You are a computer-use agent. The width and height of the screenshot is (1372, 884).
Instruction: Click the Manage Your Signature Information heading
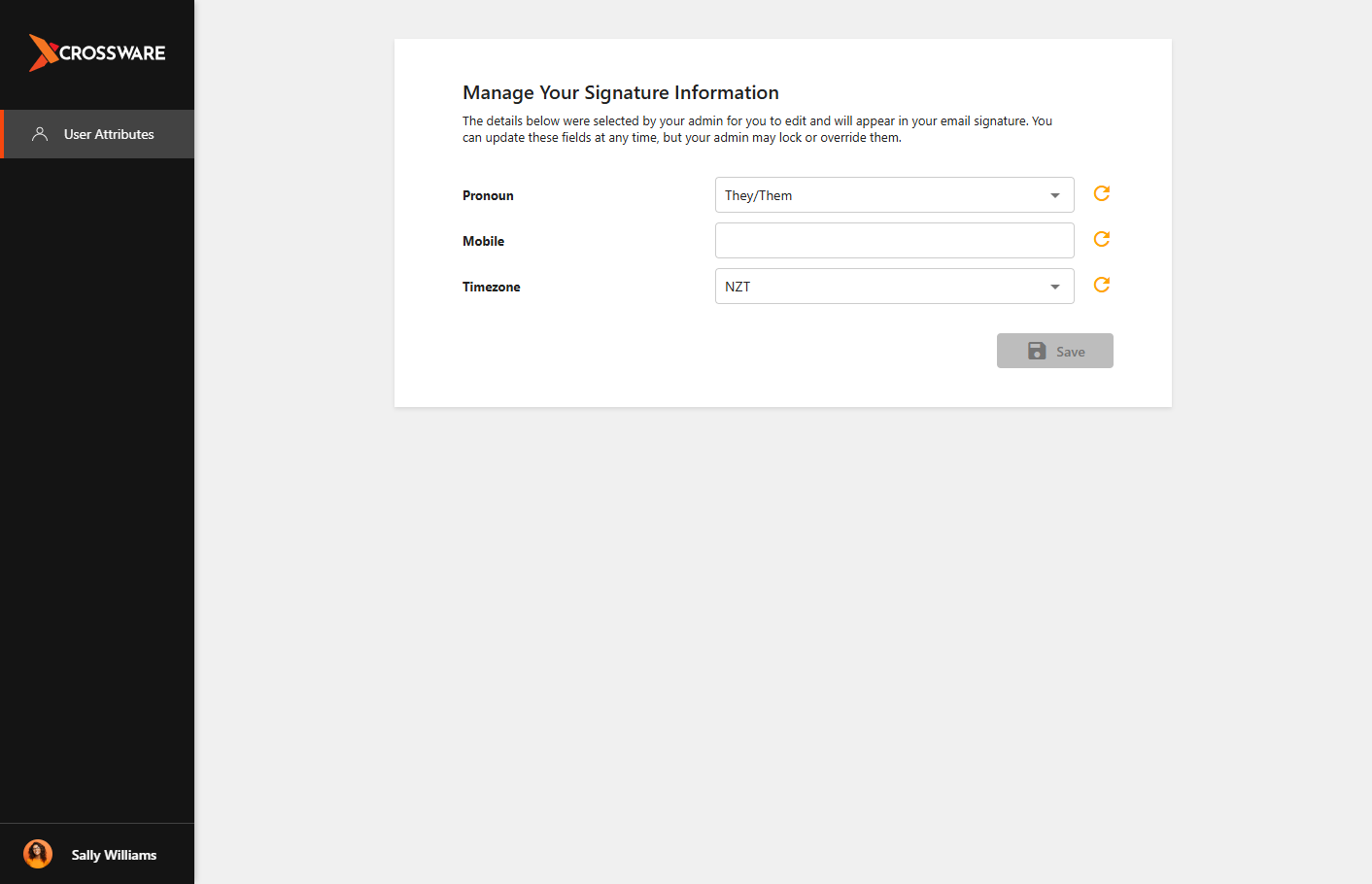tap(621, 92)
